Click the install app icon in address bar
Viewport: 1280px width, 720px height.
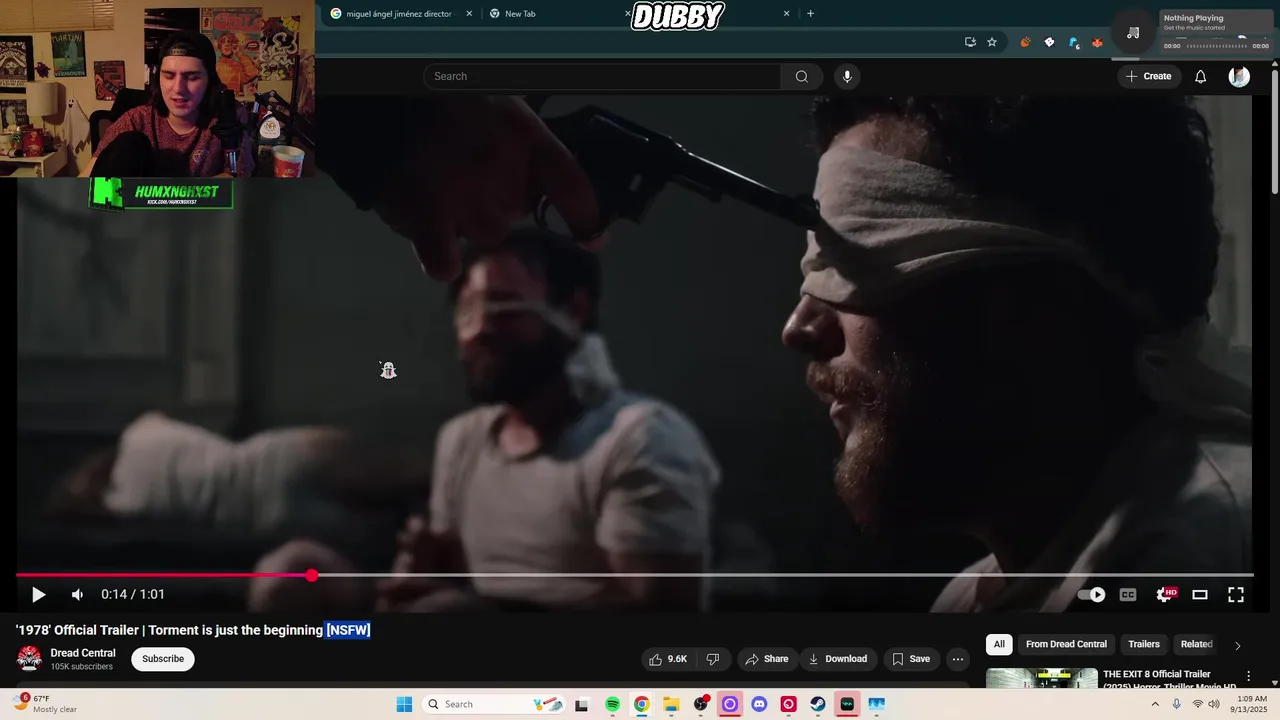click(x=970, y=42)
